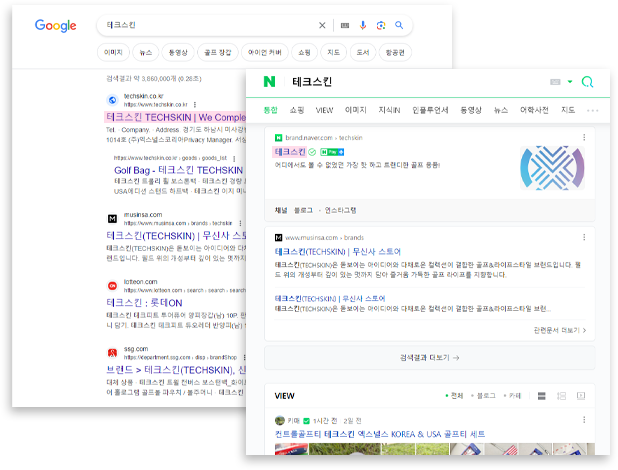This screenshot has width=618, height=470.
Task: Click the Techskin brand logo thumbnail
Action: tap(552, 168)
